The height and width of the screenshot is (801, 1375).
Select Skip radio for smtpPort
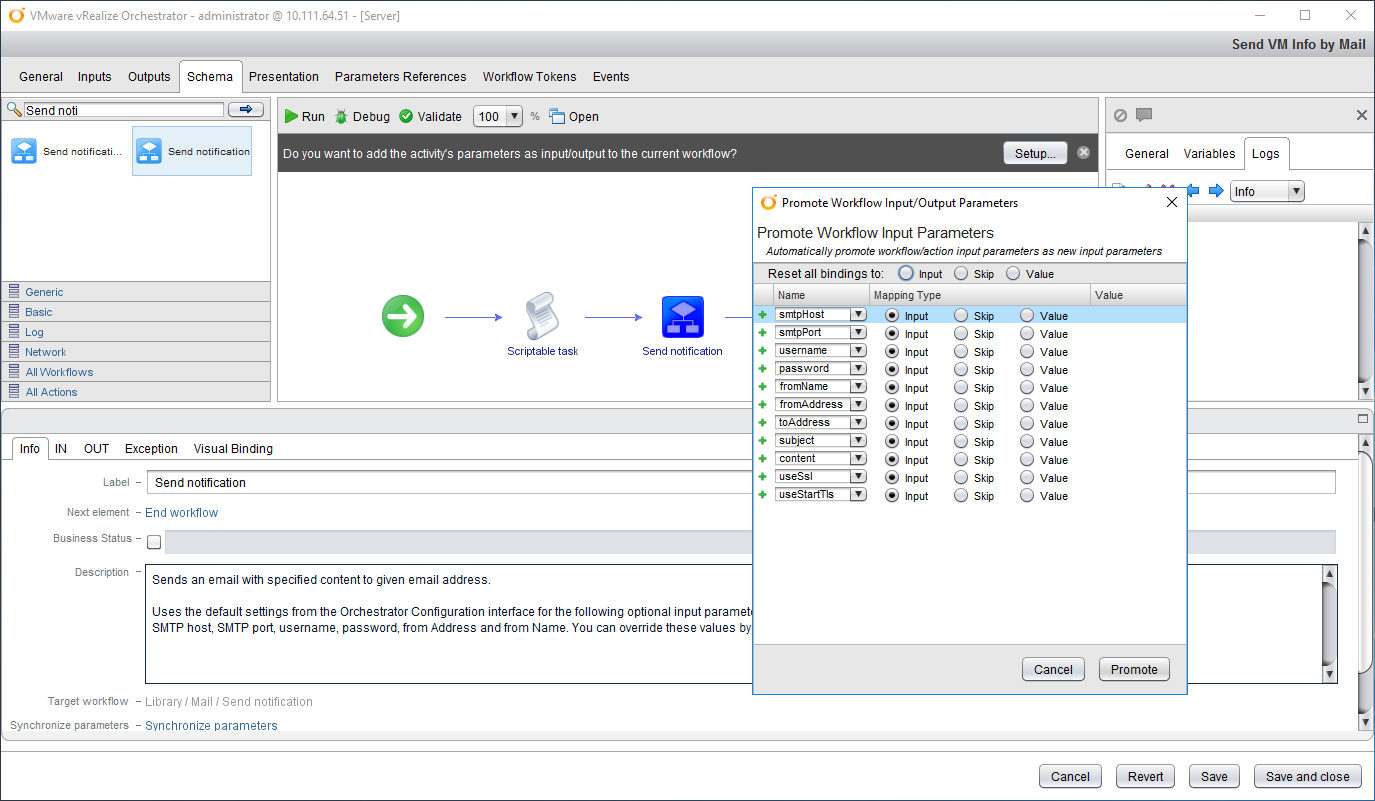point(961,334)
